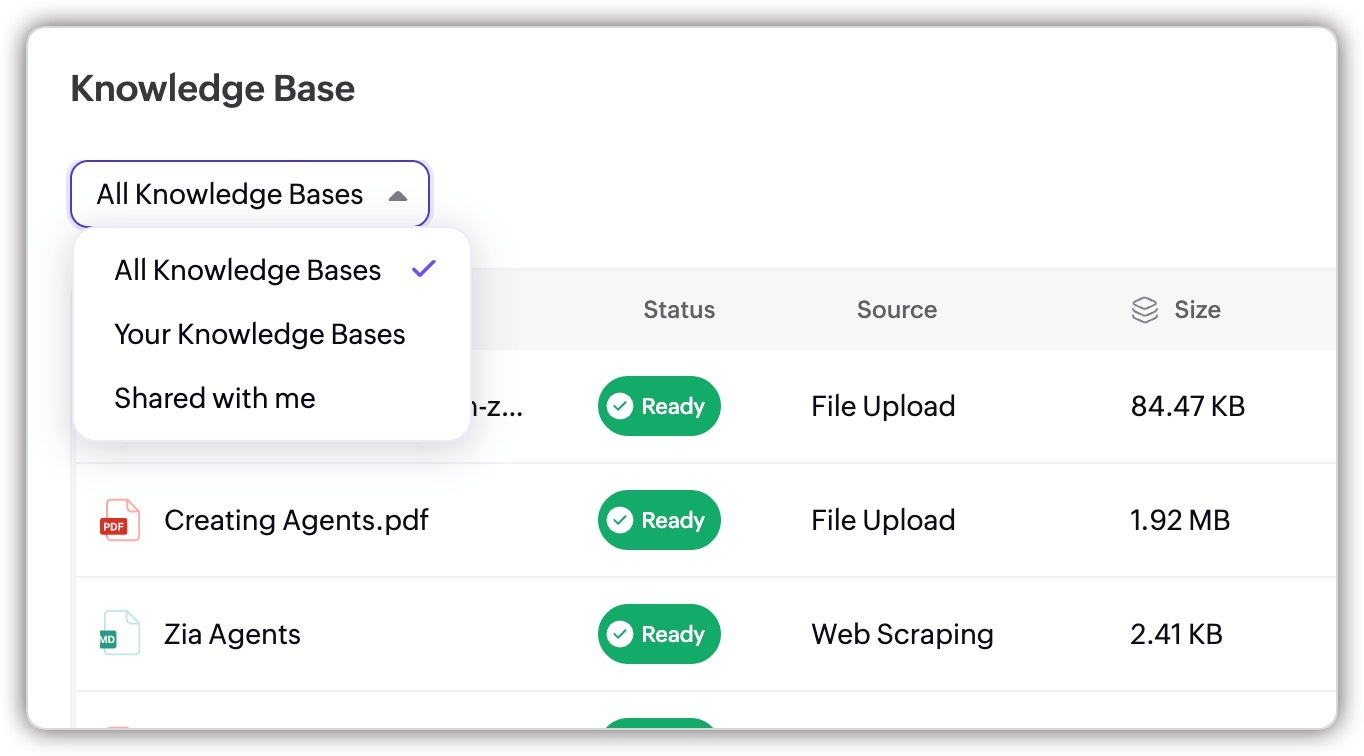1364x756 pixels.
Task: Select All Knowledge Bases menu option
Action: tap(248, 271)
